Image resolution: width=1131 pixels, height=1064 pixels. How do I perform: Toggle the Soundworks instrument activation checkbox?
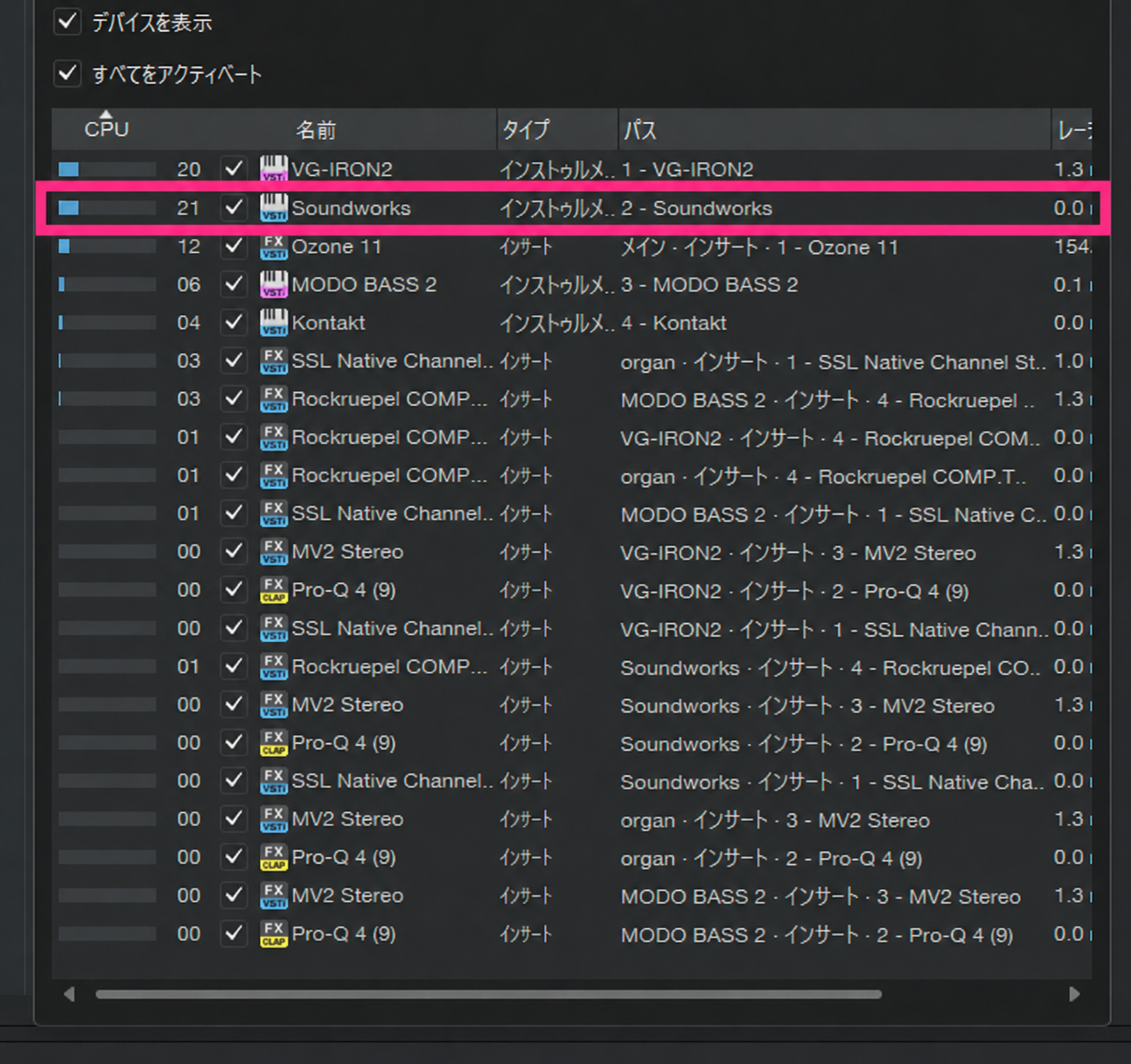(234, 207)
